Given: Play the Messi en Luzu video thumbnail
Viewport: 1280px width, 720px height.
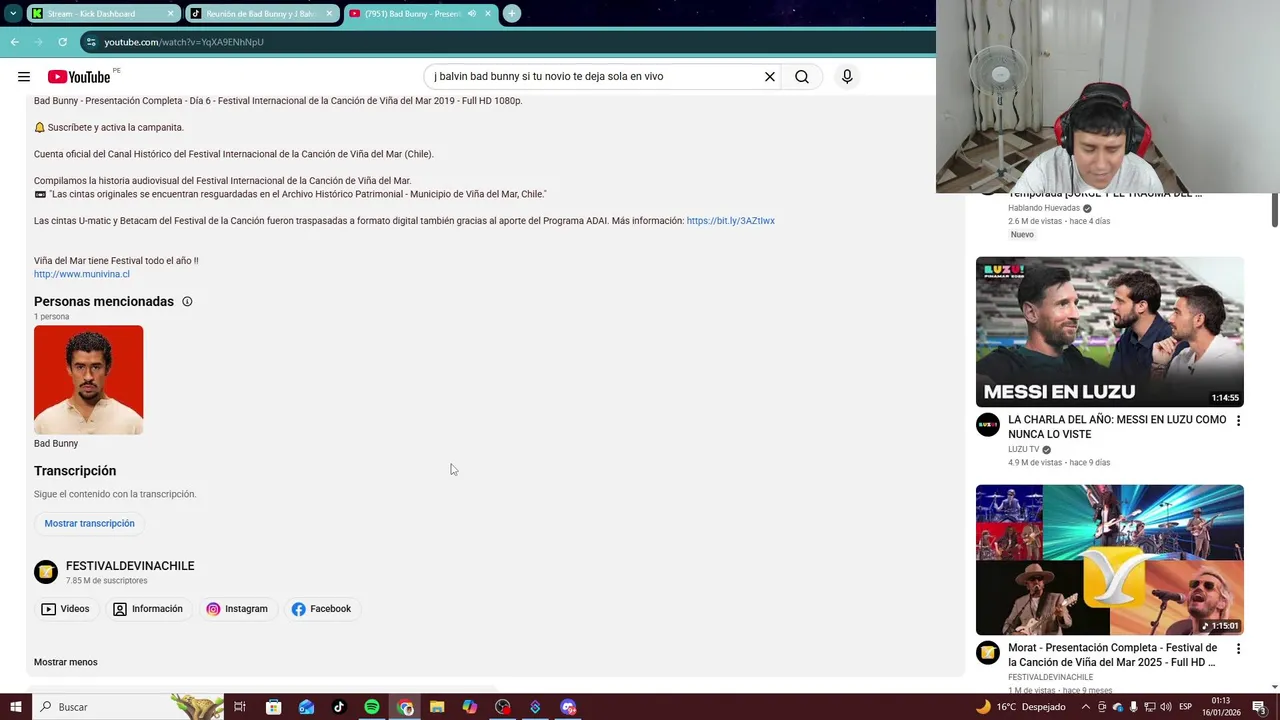Looking at the screenshot, I should click(x=1110, y=332).
